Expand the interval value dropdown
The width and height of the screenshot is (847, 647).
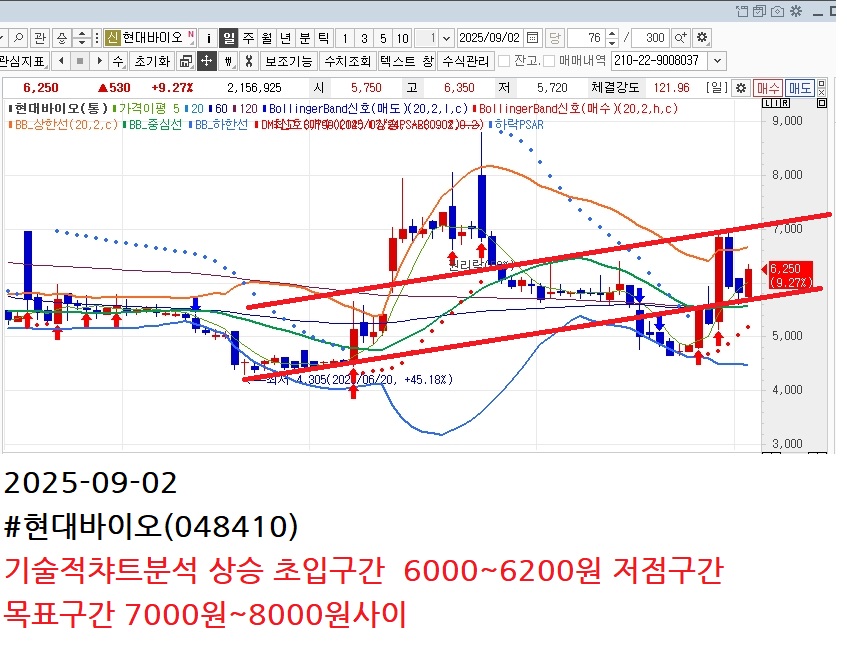(446, 38)
